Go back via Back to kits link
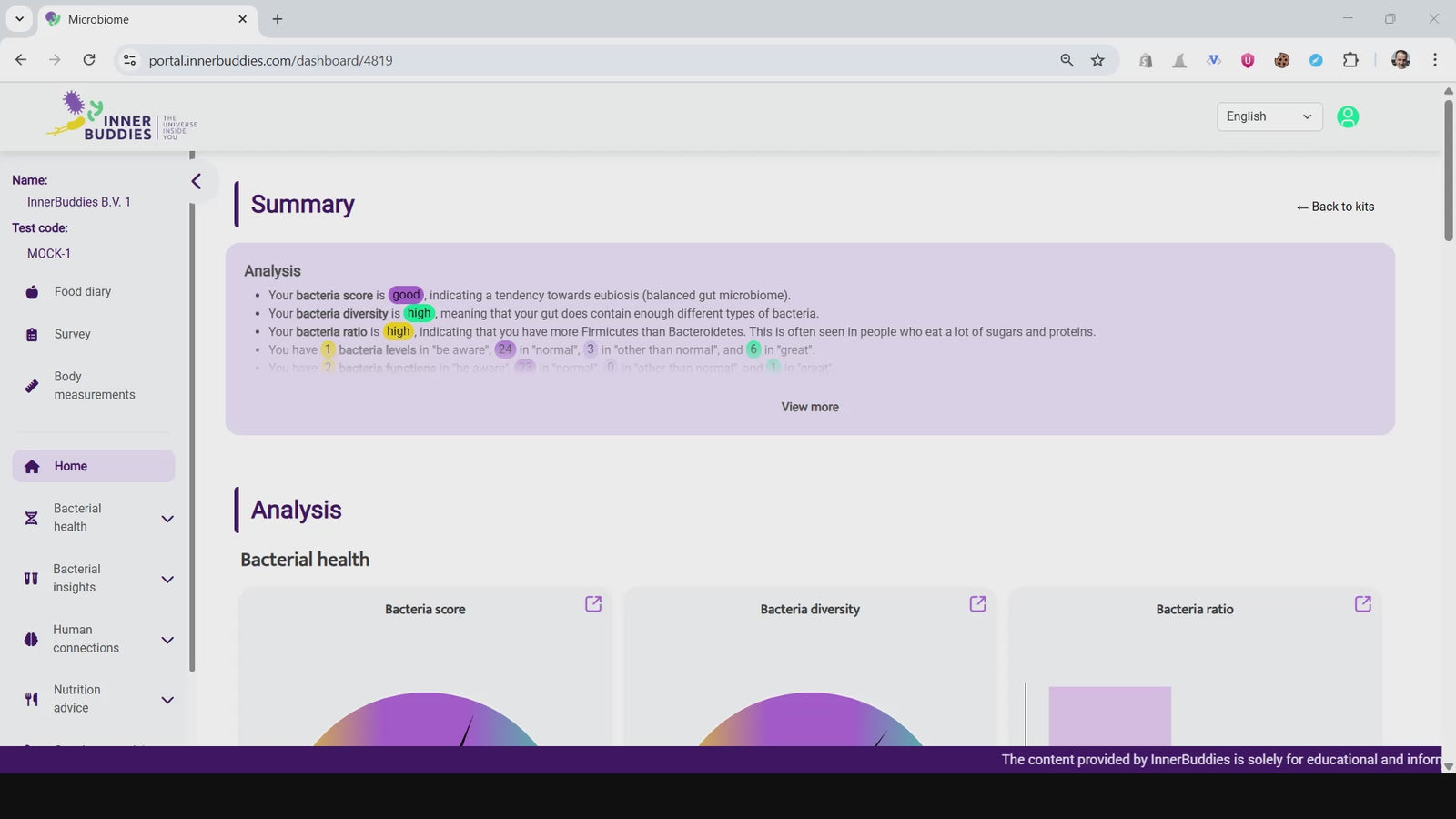Screen dimensions: 1456x819 [1335, 207]
